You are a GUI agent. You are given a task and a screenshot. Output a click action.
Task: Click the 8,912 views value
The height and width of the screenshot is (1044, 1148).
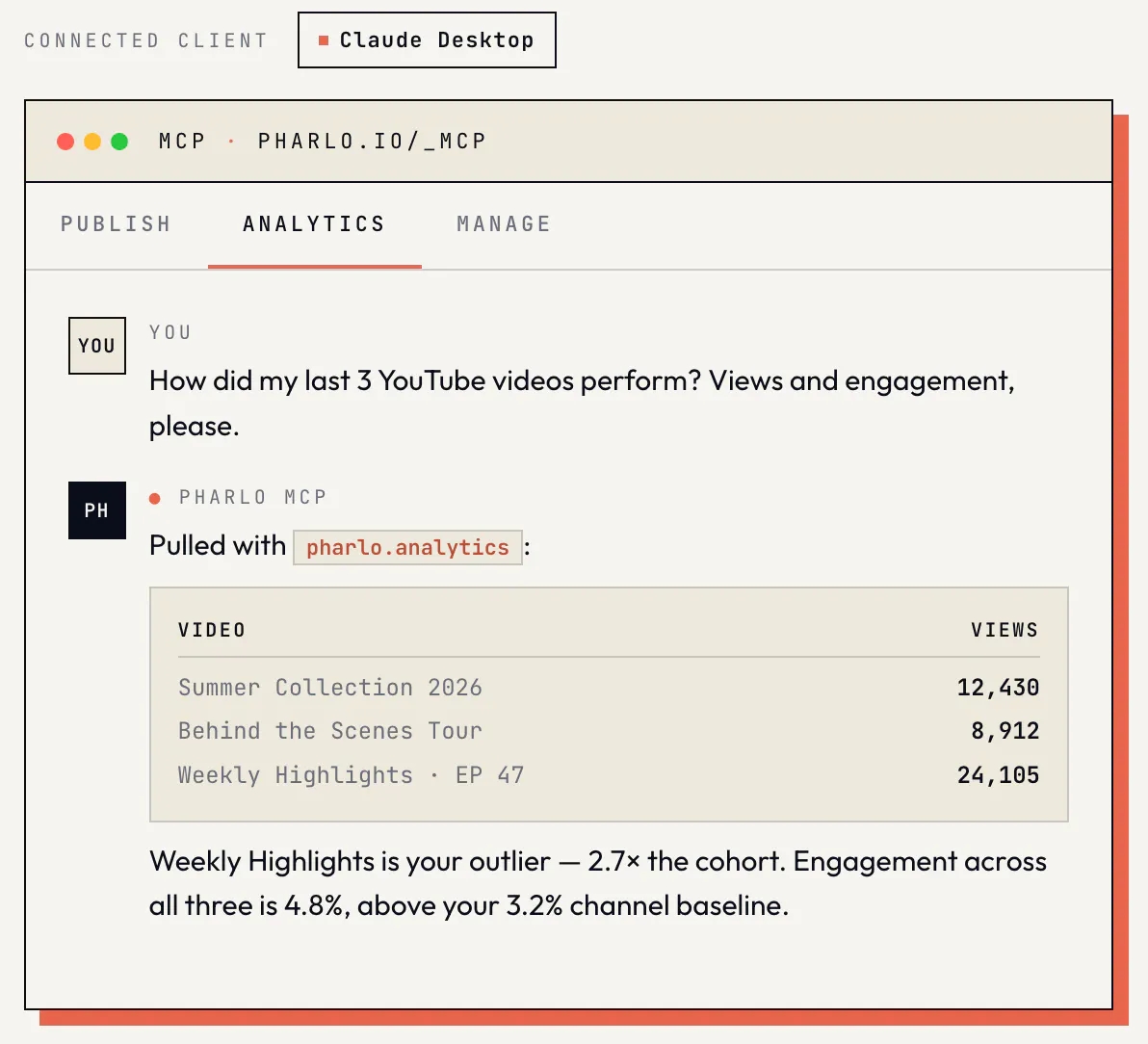(x=1005, y=731)
